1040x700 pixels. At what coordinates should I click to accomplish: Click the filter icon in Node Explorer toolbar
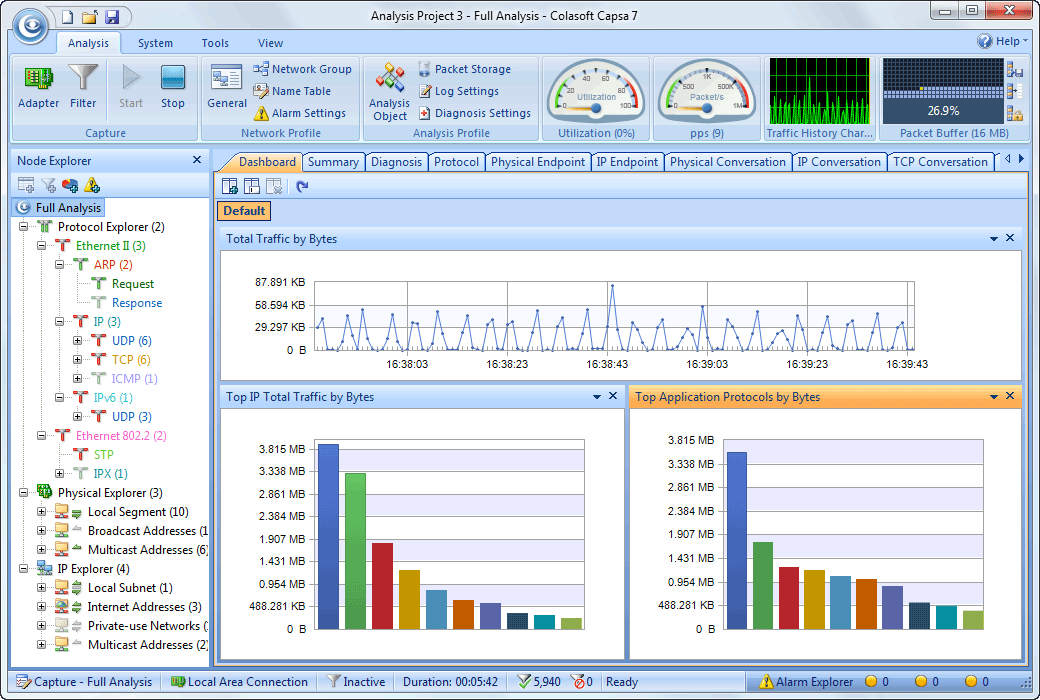(48, 186)
